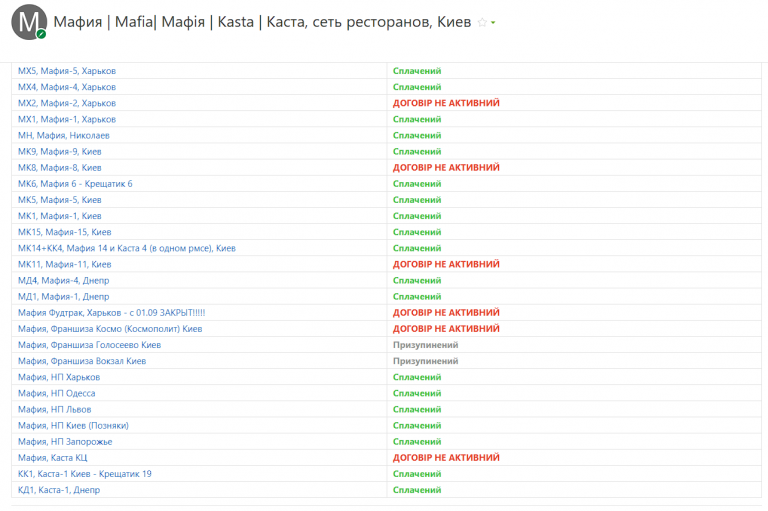
Task: Open Мафия, НП Харьков link
Action: pos(59,378)
